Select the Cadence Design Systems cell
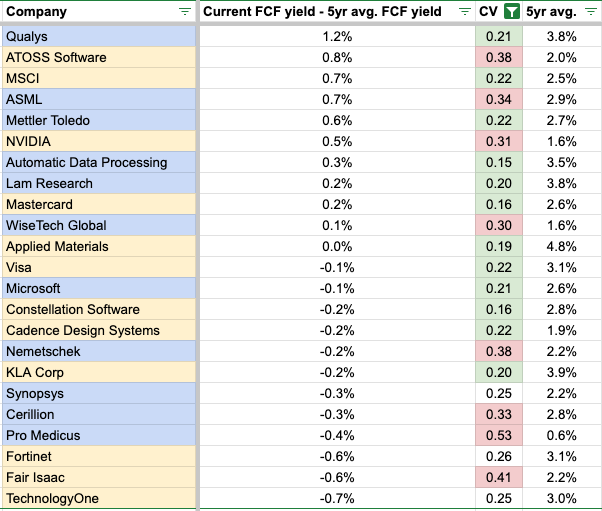 [99, 330]
